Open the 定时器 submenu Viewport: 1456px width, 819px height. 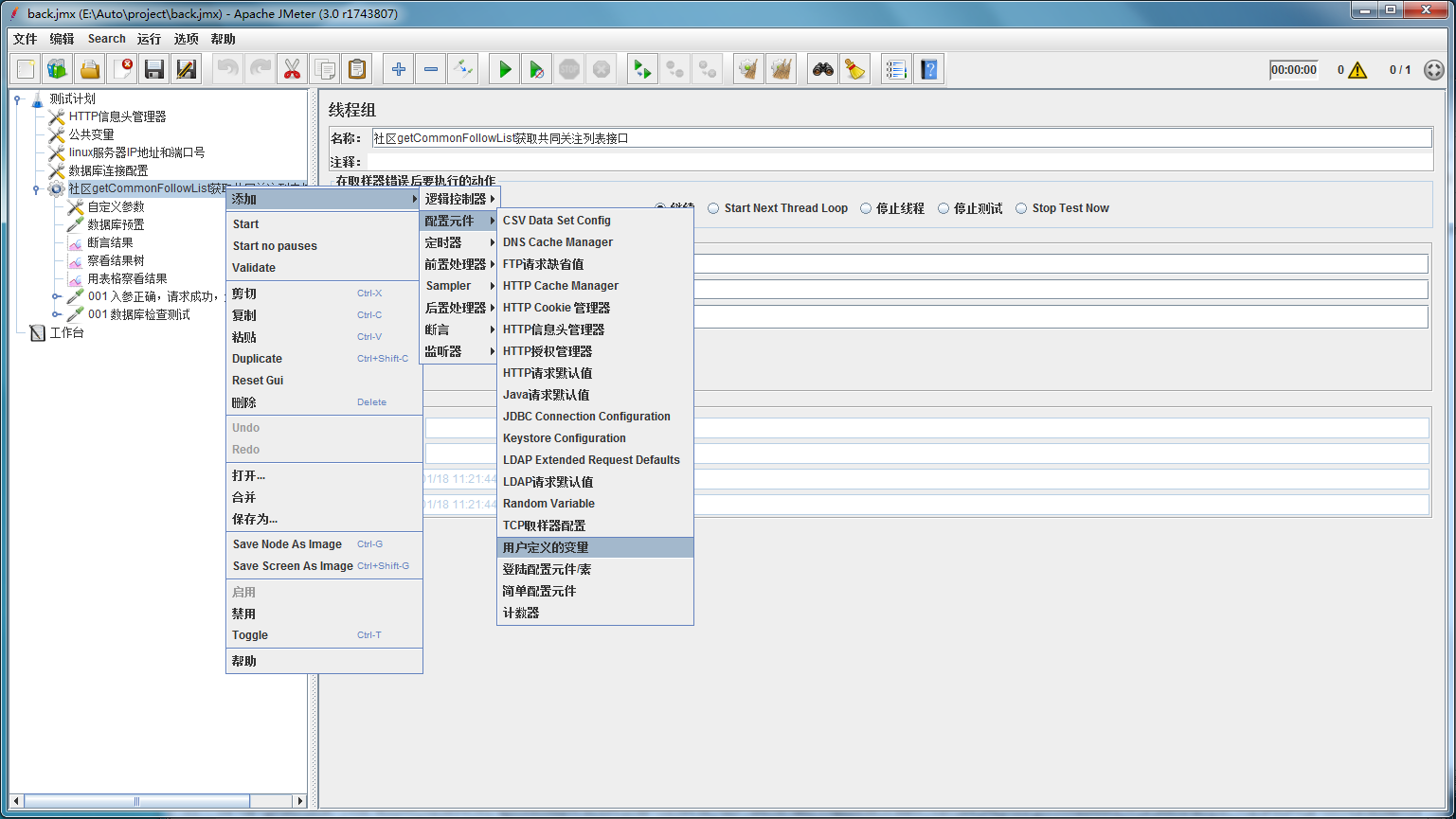[459, 242]
